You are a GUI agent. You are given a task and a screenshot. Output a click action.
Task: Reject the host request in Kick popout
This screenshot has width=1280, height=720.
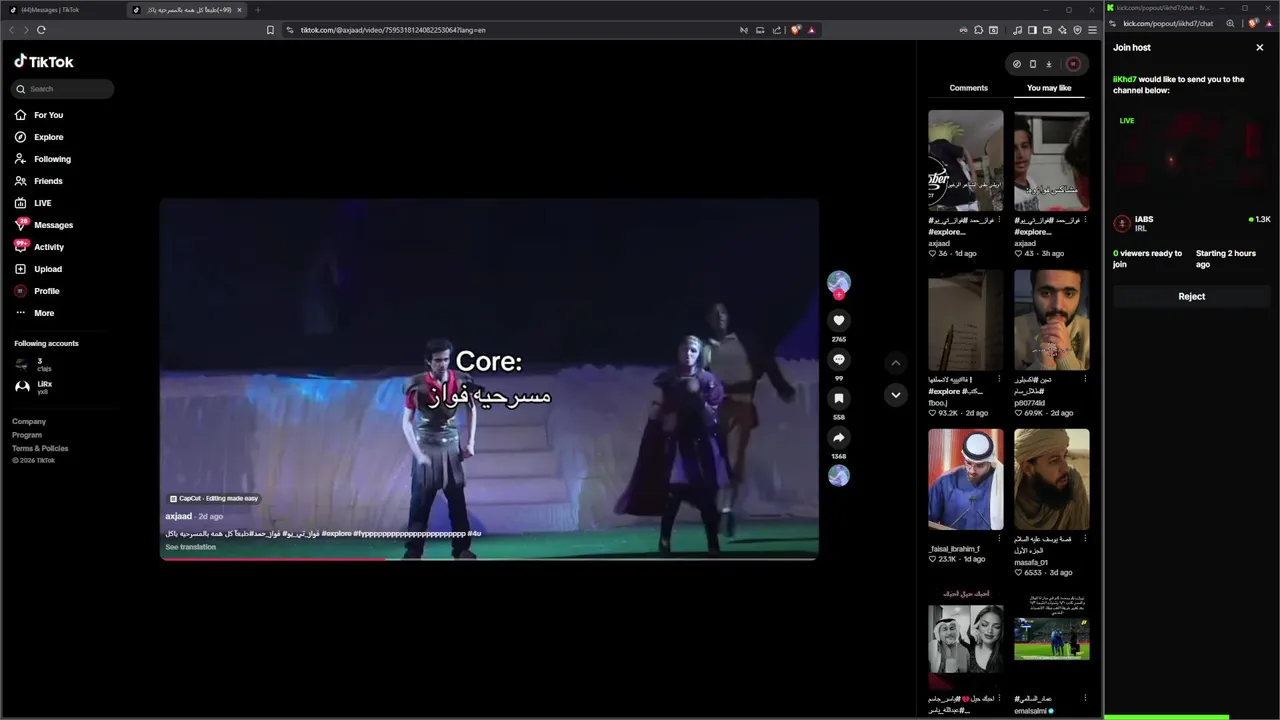1191,296
